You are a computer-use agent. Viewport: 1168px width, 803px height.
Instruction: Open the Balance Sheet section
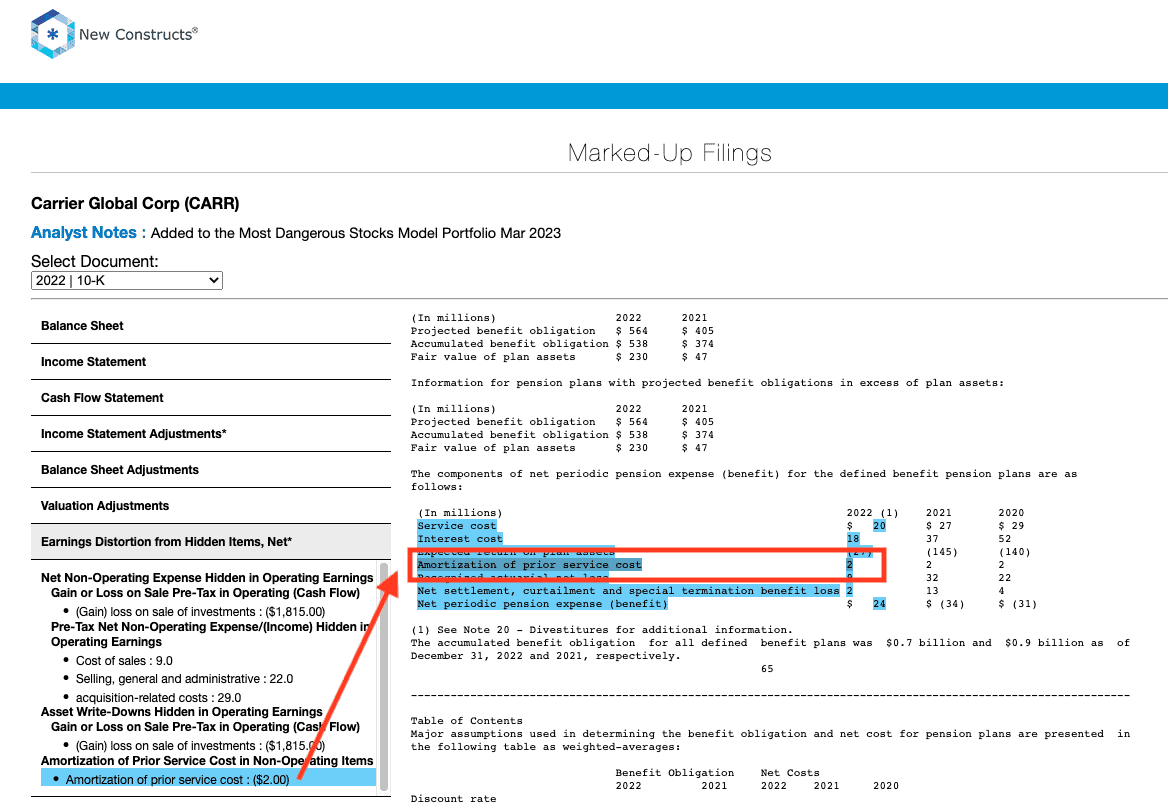(211, 326)
